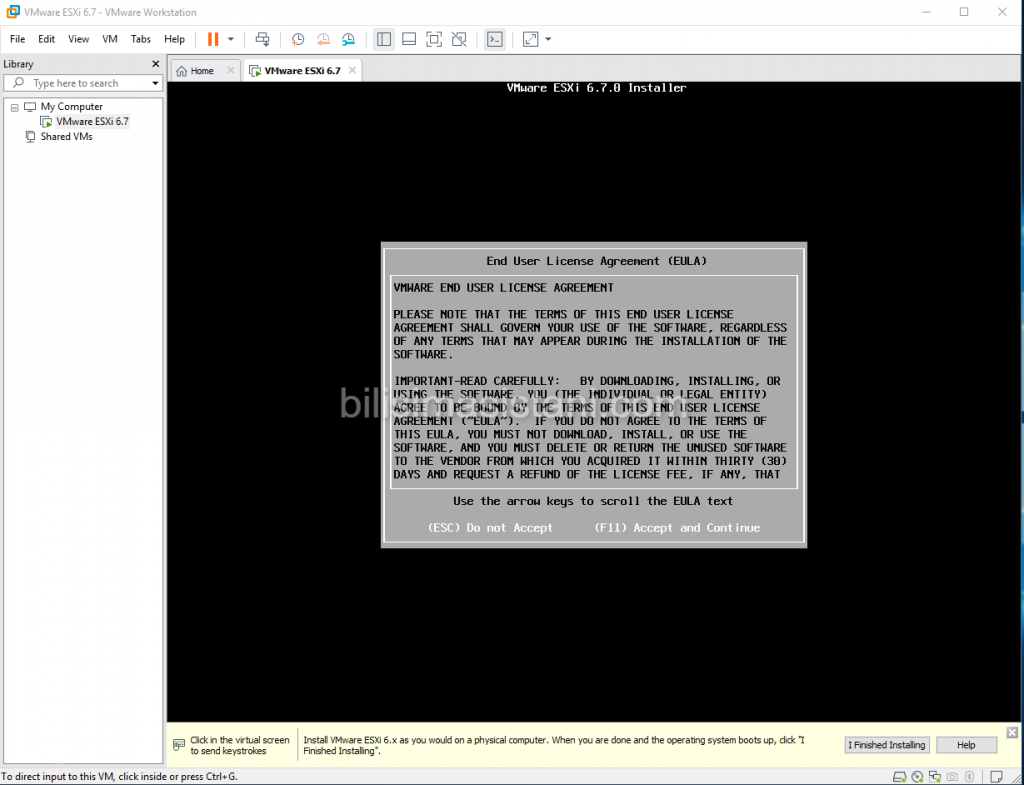Click the library search input field
This screenshot has width=1024, height=785.
pyautogui.click(x=83, y=83)
